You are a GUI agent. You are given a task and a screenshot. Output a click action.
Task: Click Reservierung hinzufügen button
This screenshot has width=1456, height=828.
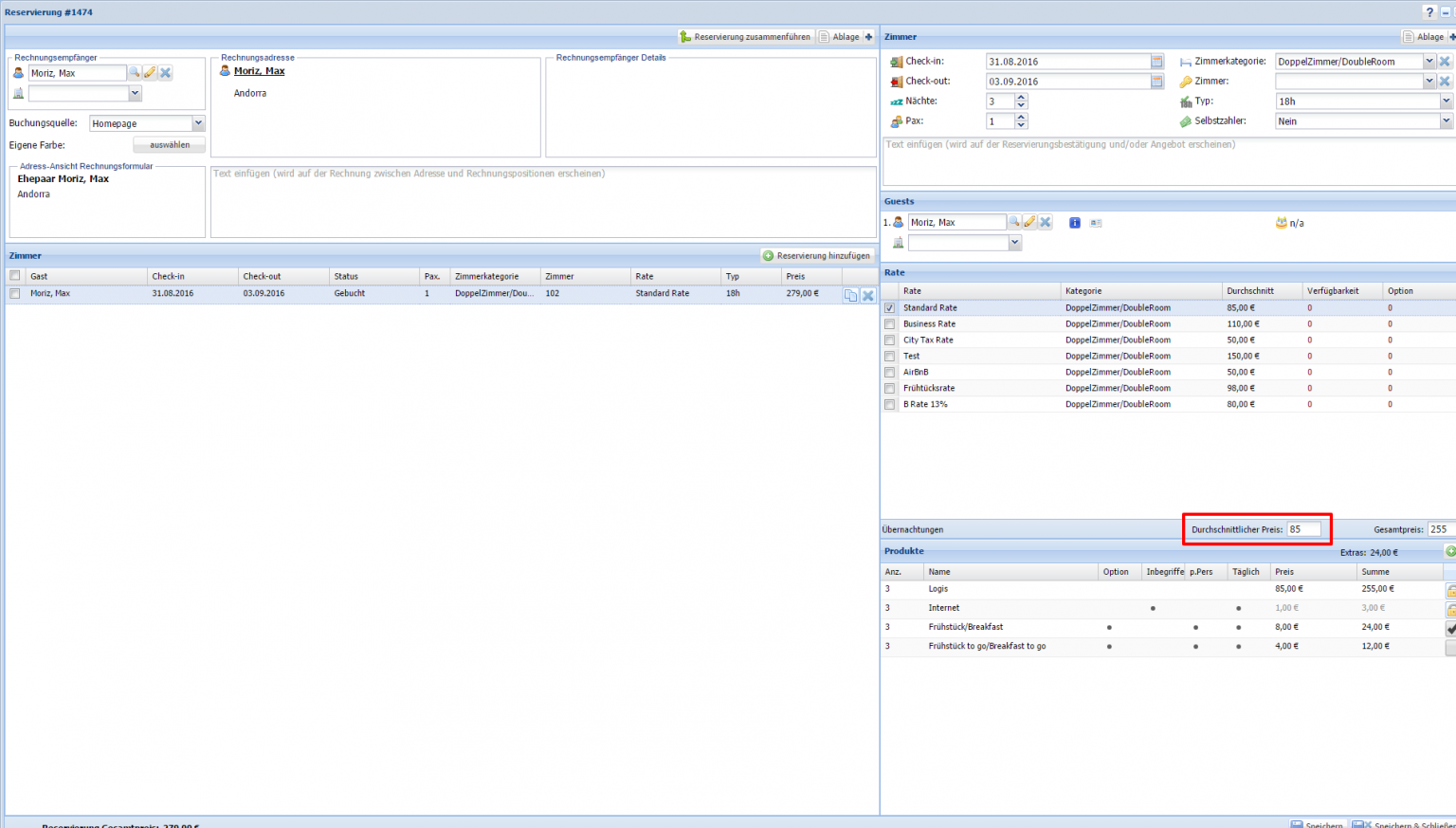tap(817, 256)
